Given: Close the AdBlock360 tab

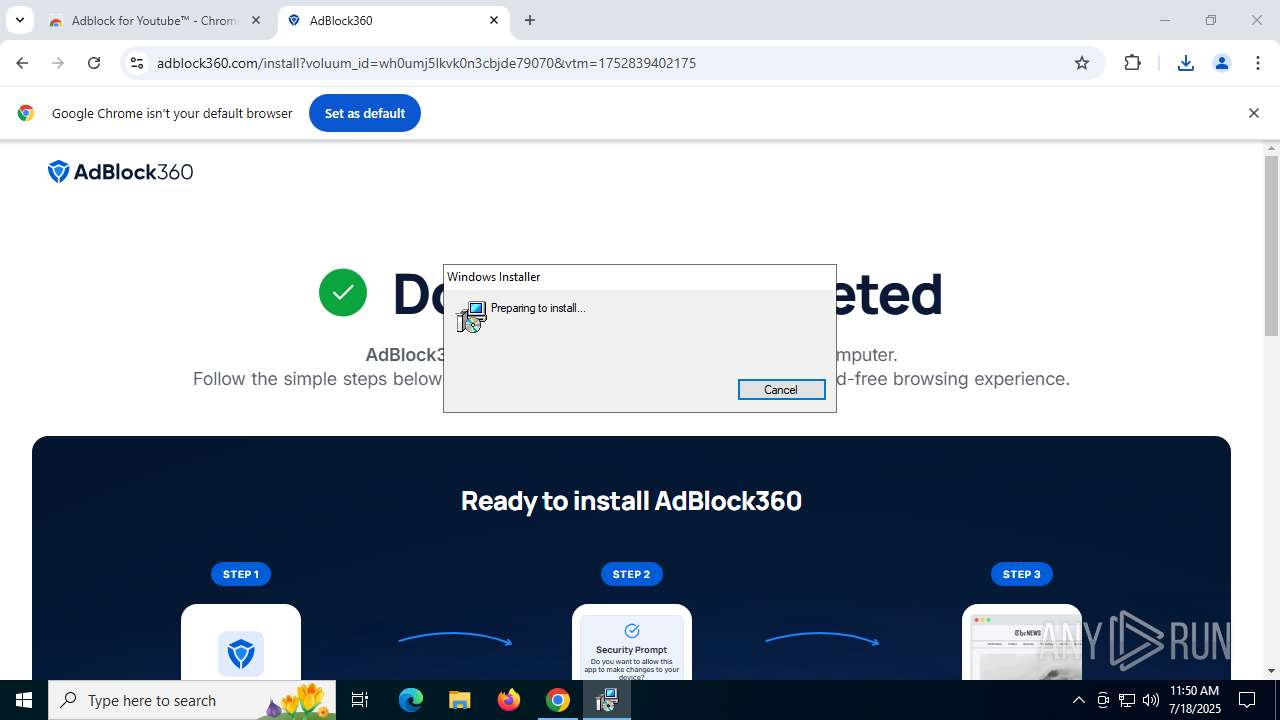Looking at the screenshot, I should click(x=494, y=20).
